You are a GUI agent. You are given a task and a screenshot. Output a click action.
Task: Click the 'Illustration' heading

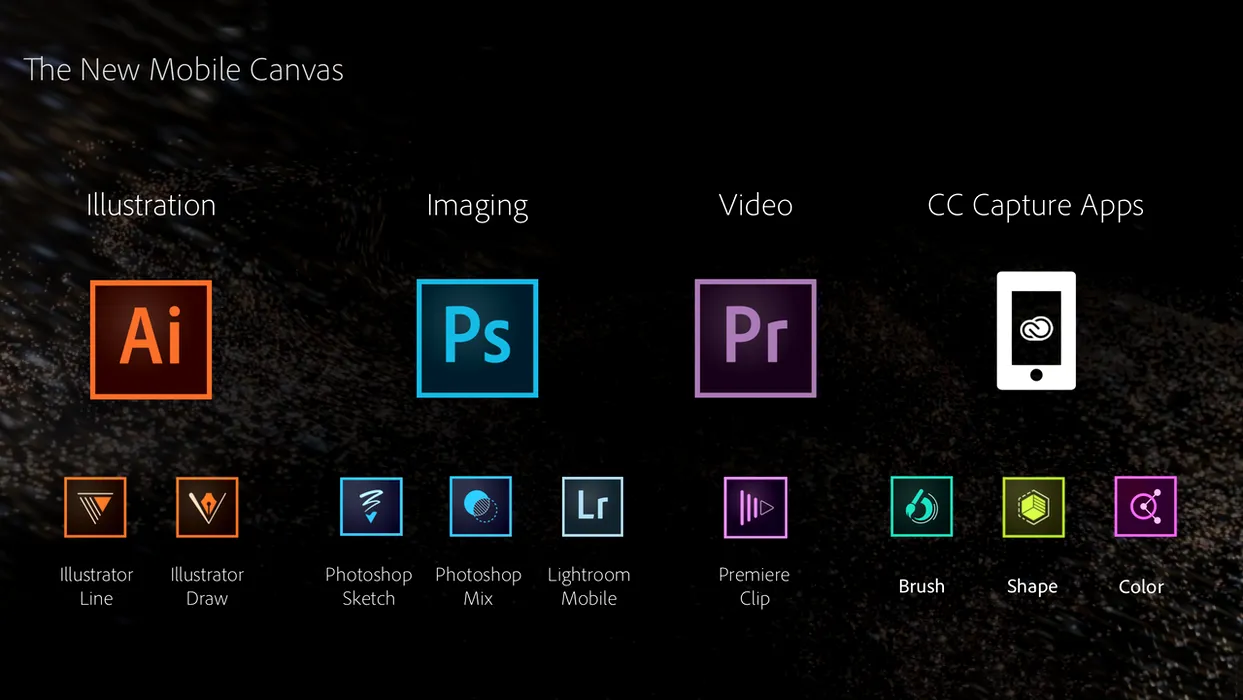(151, 205)
